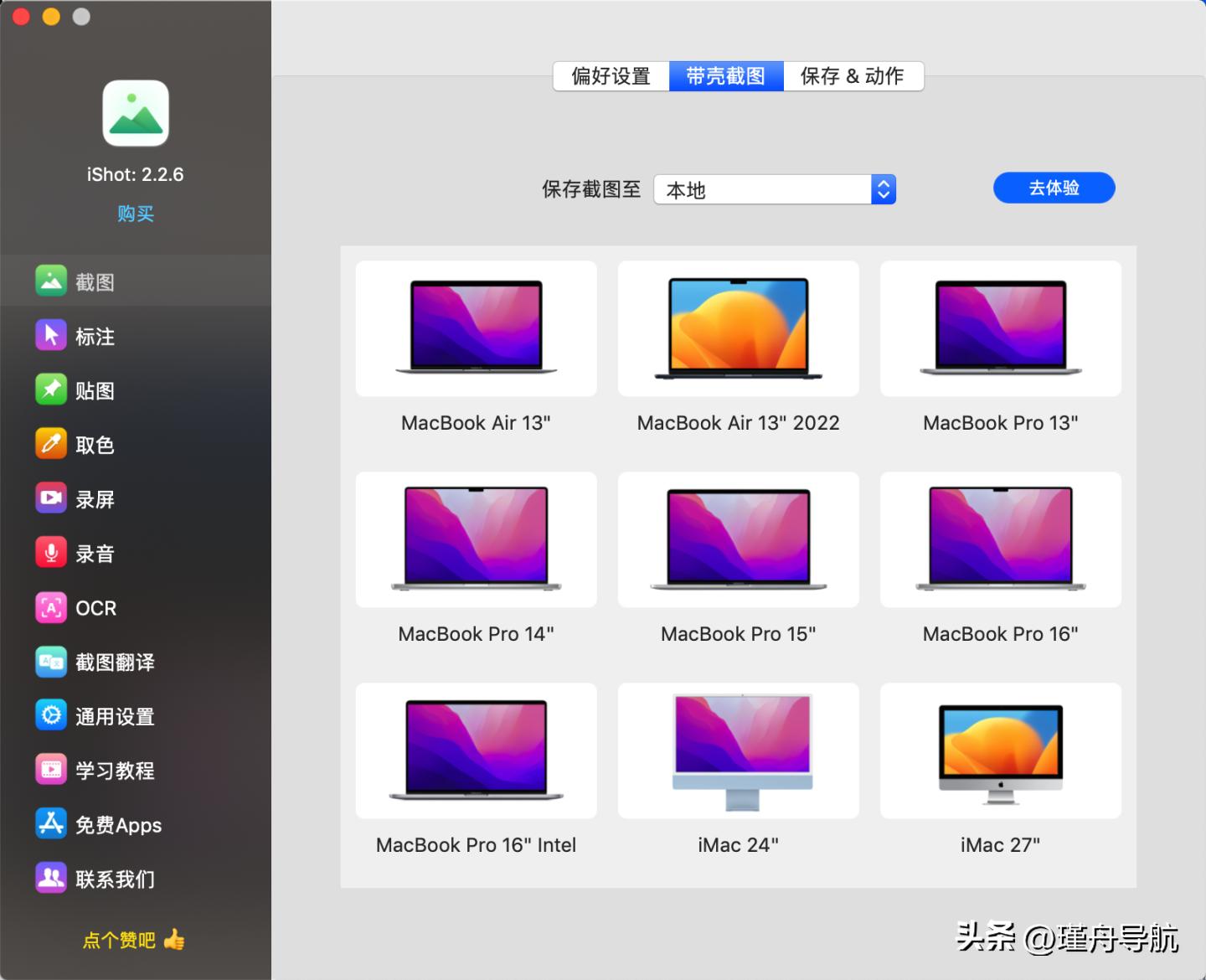Switch to the 保存 & 动作 tab

pyautogui.click(x=853, y=76)
